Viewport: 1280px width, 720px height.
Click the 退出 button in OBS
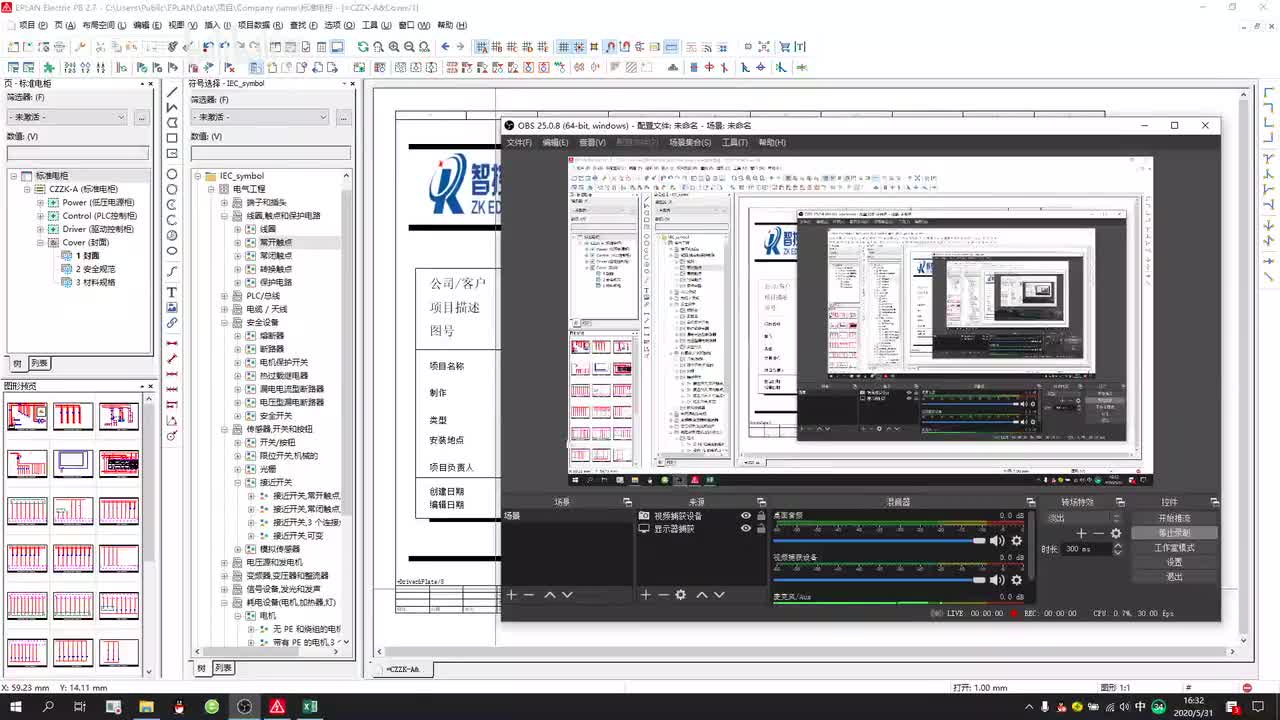pos(1174,577)
